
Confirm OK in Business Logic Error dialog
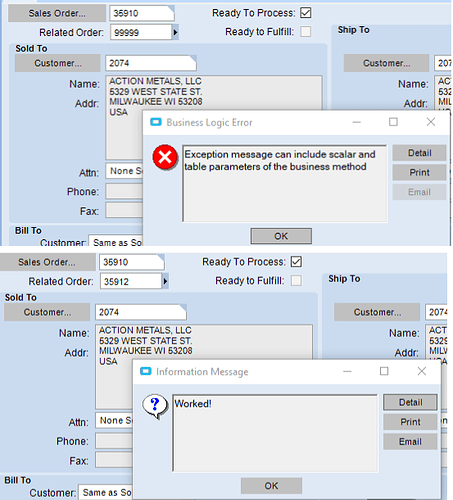click(281, 236)
